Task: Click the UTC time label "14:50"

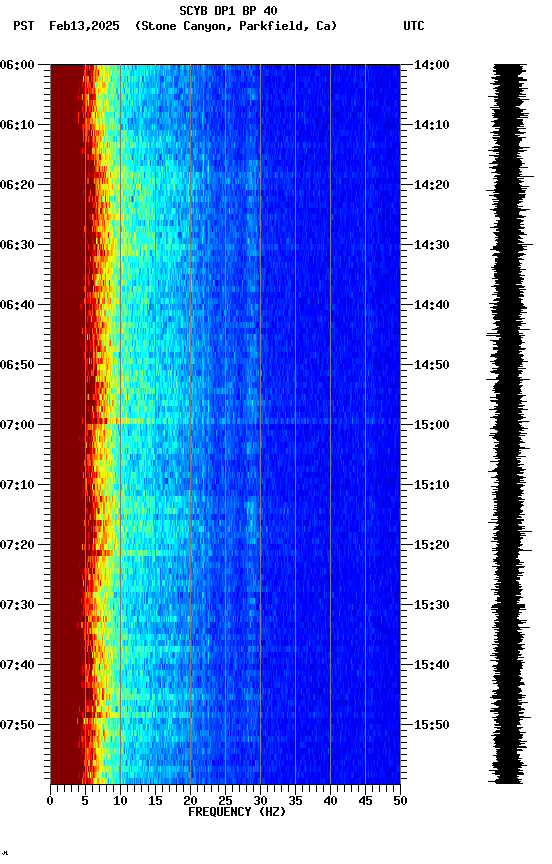Action: [432, 365]
